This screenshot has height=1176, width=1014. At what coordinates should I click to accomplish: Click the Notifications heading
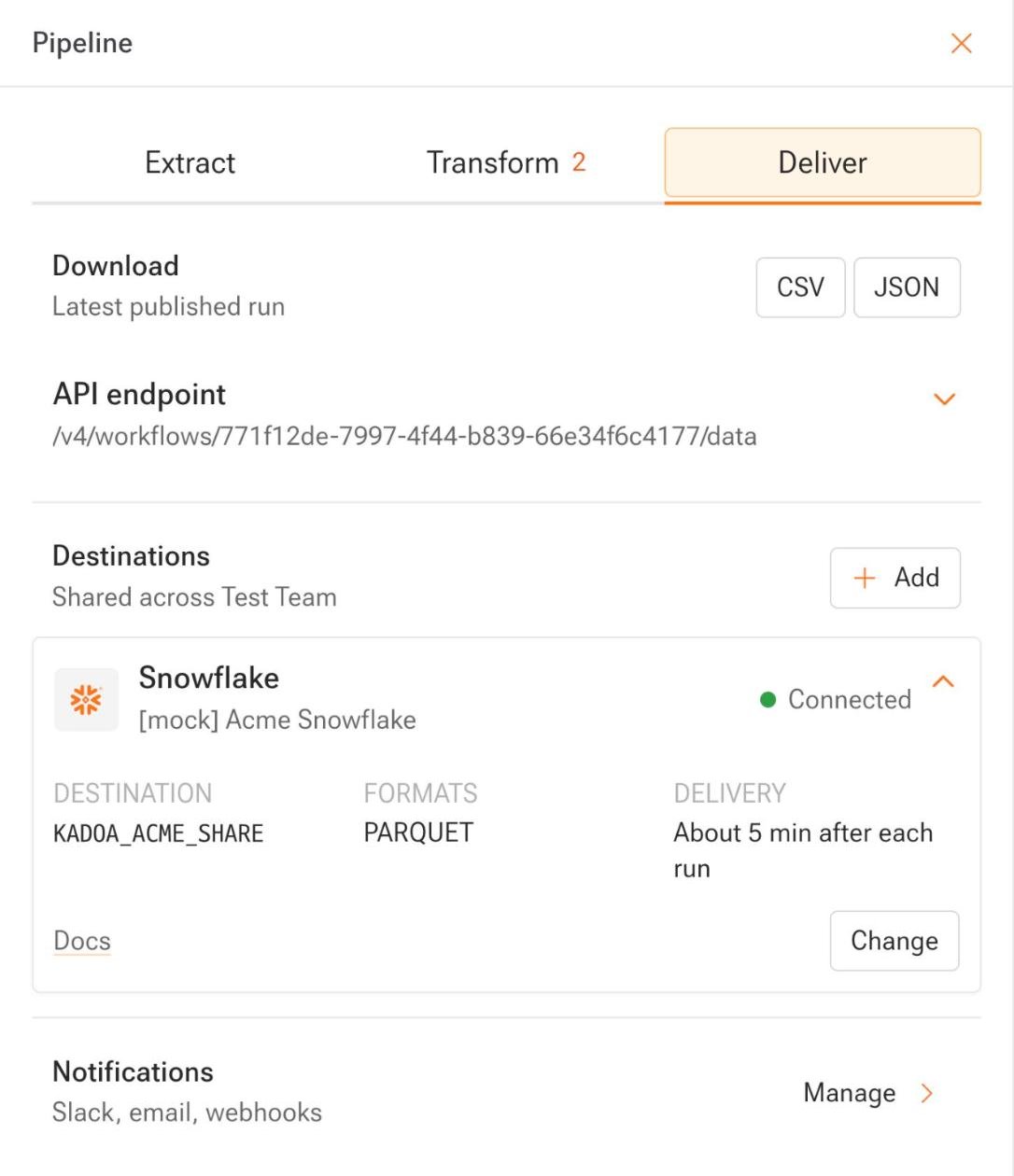[x=133, y=1071]
